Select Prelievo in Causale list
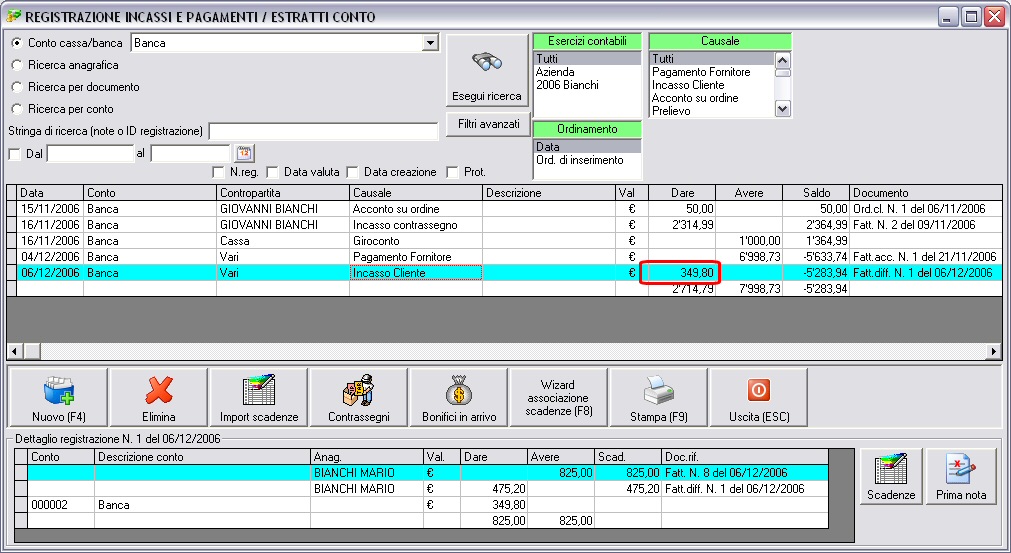 click(712, 111)
